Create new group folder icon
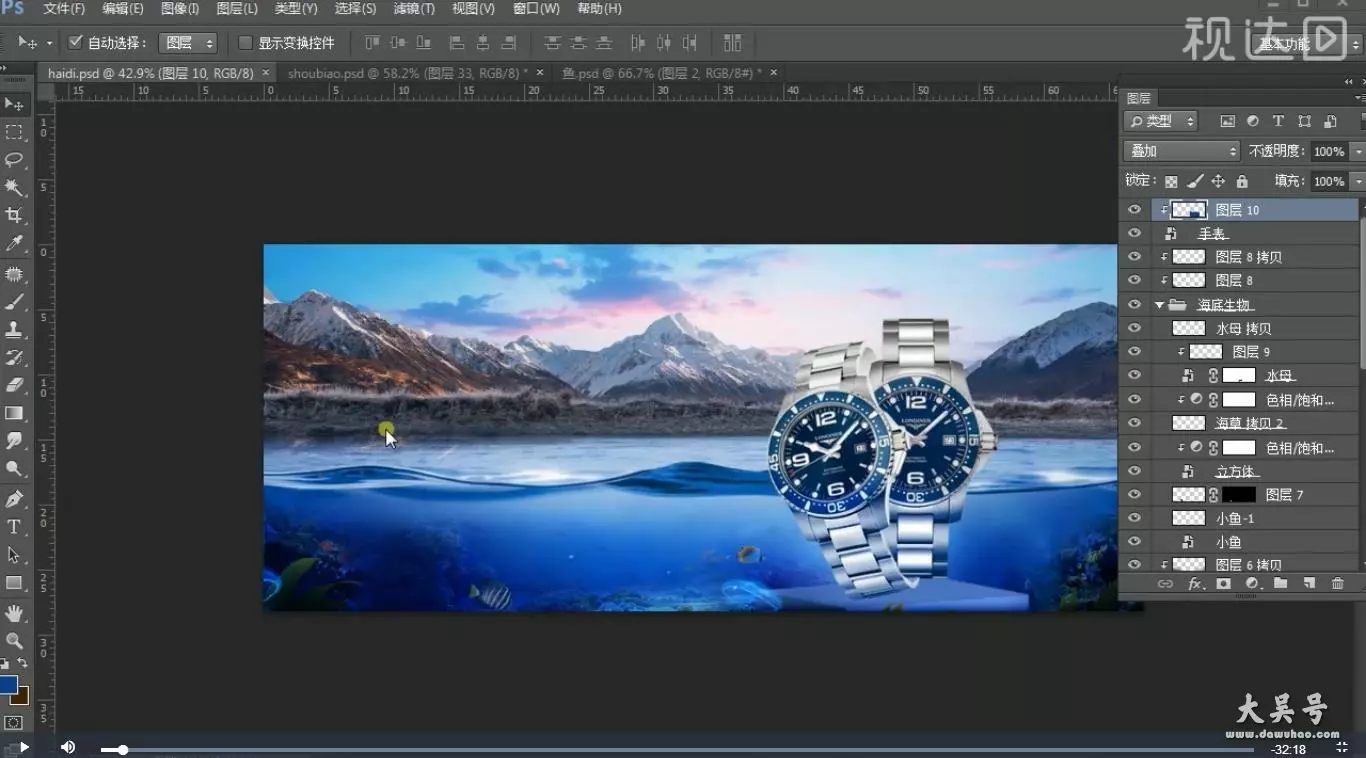Viewport: 1366px width, 758px height. click(1280, 584)
